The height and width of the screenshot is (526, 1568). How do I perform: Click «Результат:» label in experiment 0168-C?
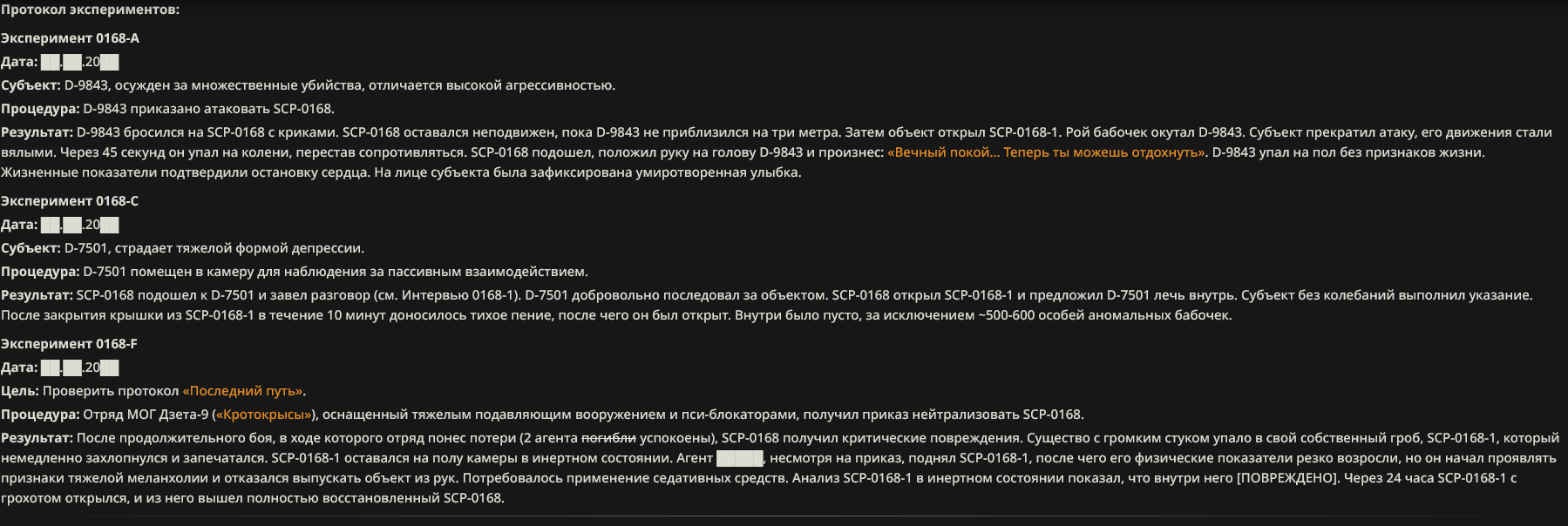click(37, 295)
